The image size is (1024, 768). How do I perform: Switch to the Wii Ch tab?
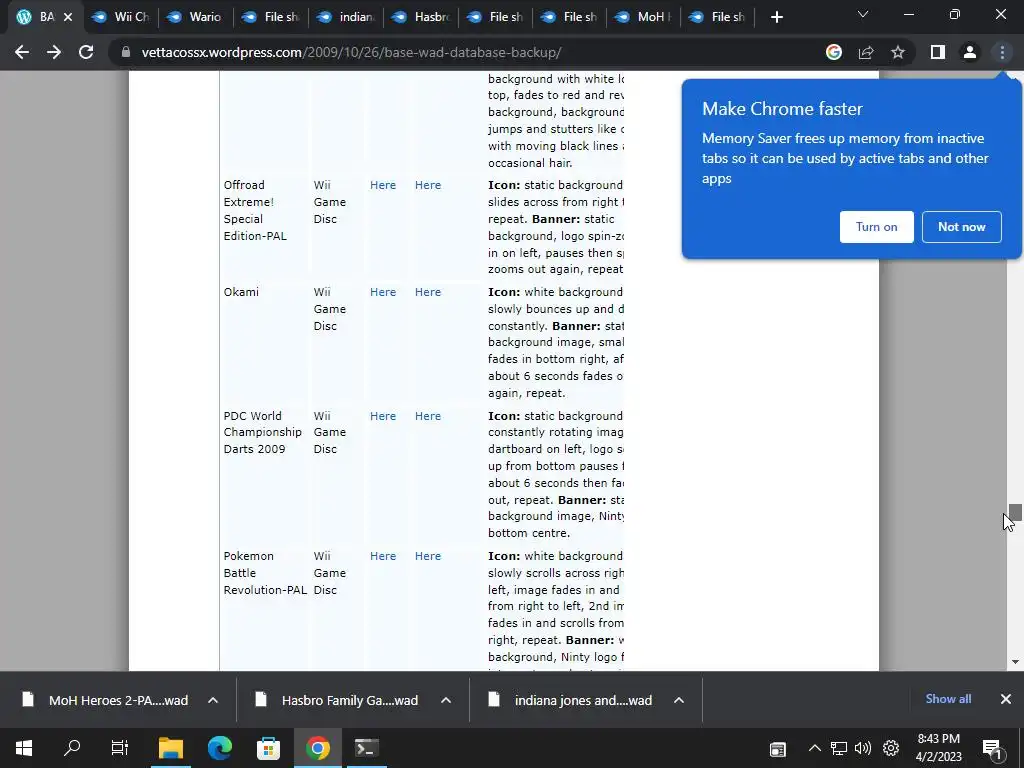pos(121,17)
